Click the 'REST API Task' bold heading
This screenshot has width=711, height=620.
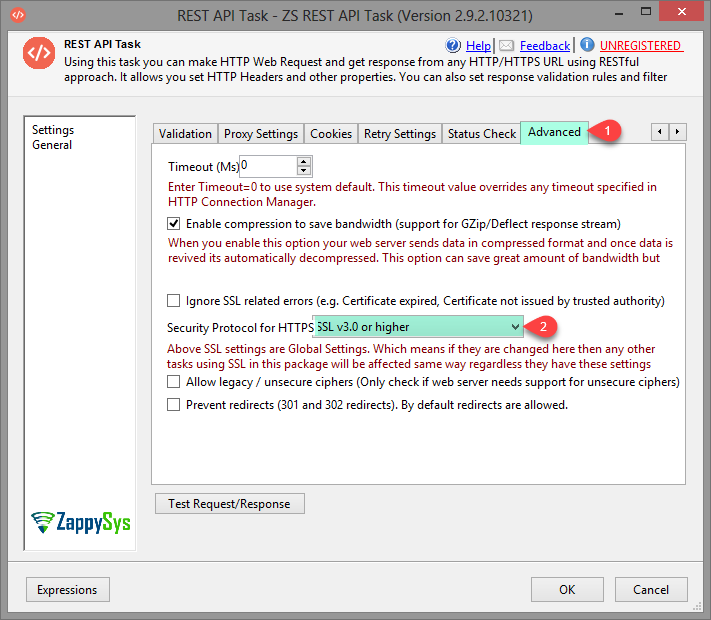point(102,44)
